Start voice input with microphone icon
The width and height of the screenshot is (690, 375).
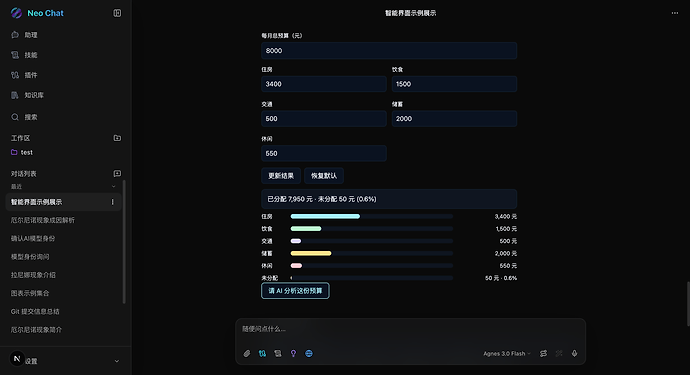click(x=574, y=353)
